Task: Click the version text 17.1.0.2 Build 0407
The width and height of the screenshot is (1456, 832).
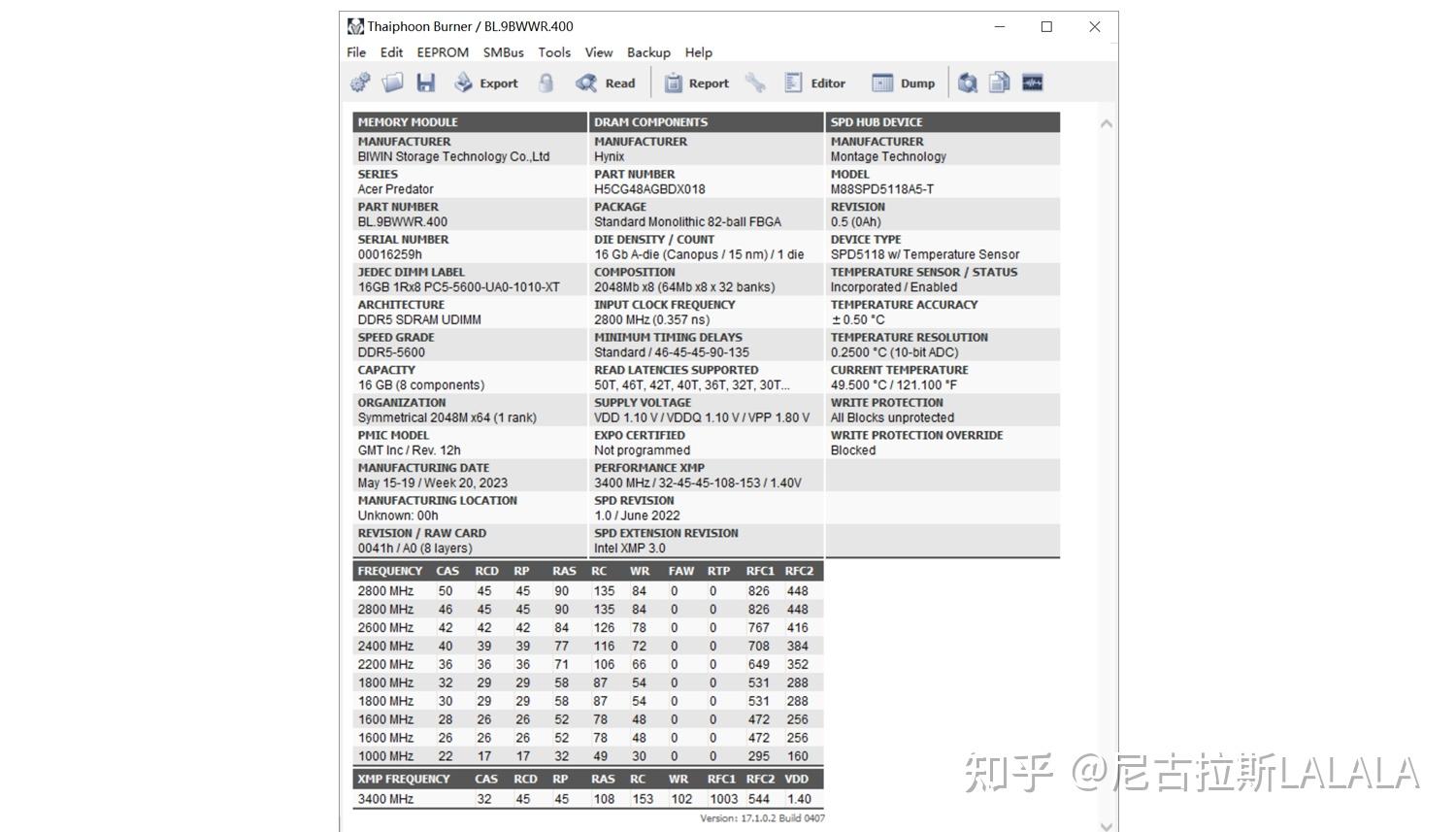Action: point(762,818)
